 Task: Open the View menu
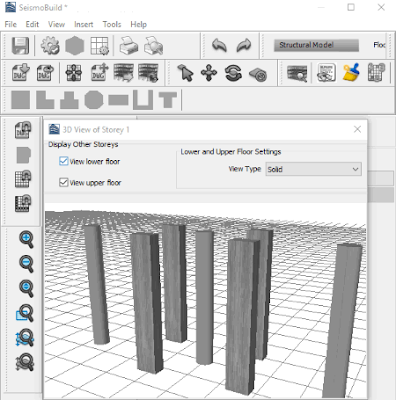coord(56,24)
